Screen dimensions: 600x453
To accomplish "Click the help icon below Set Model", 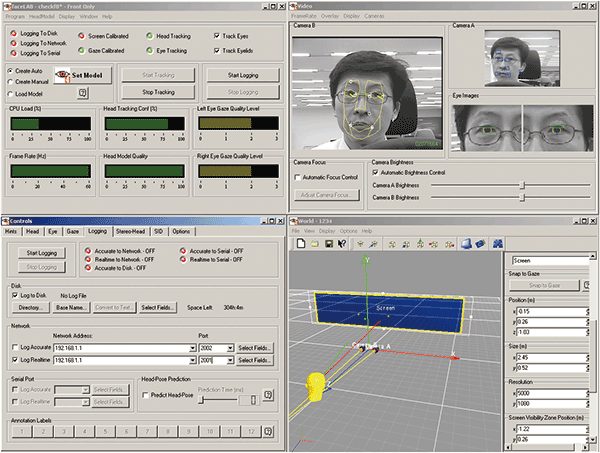I will [82, 92].
